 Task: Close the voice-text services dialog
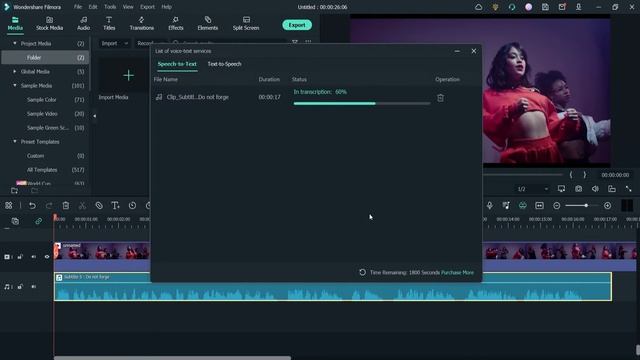click(x=473, y=51)
